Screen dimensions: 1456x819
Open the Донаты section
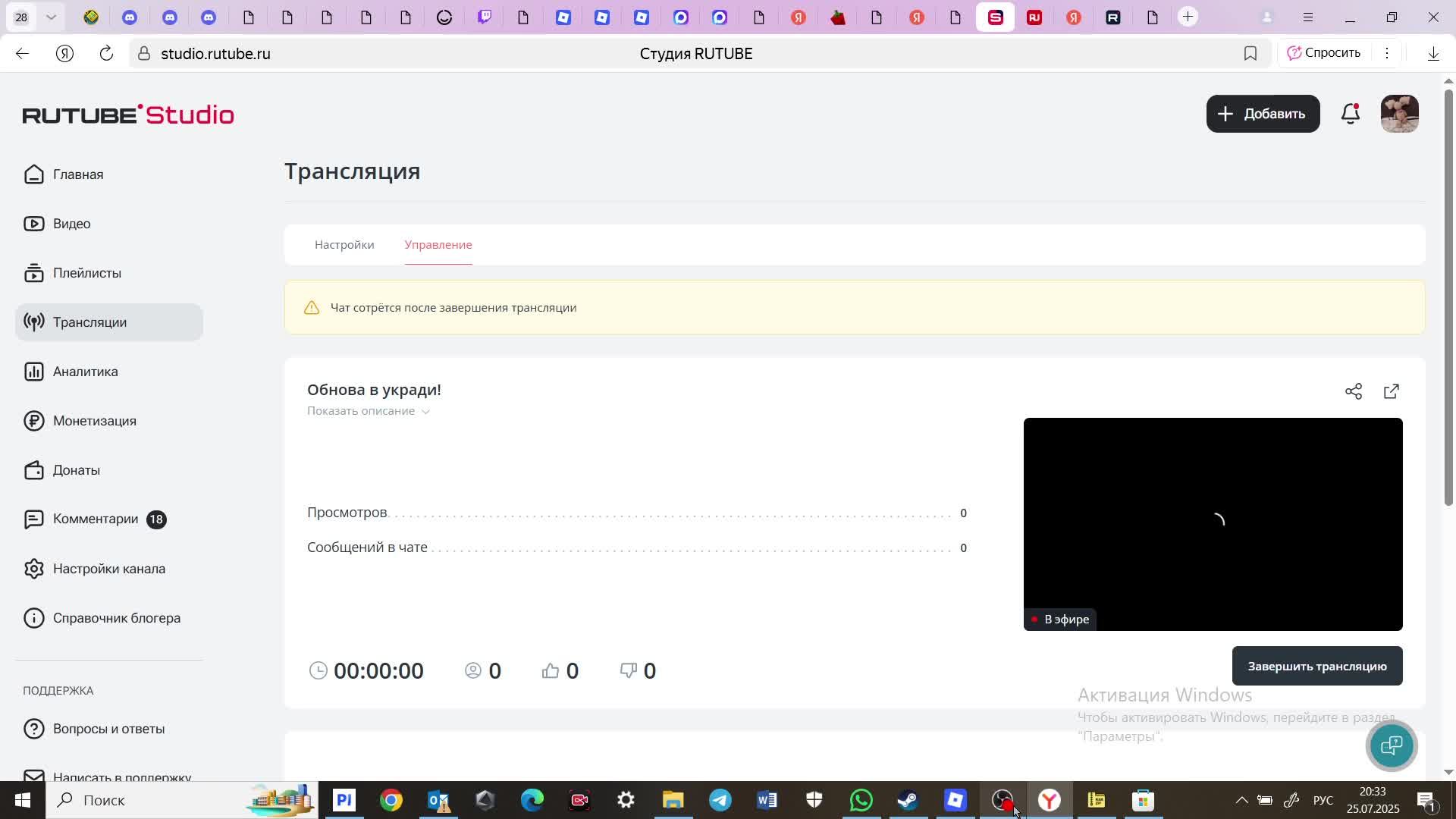(77, 469)
